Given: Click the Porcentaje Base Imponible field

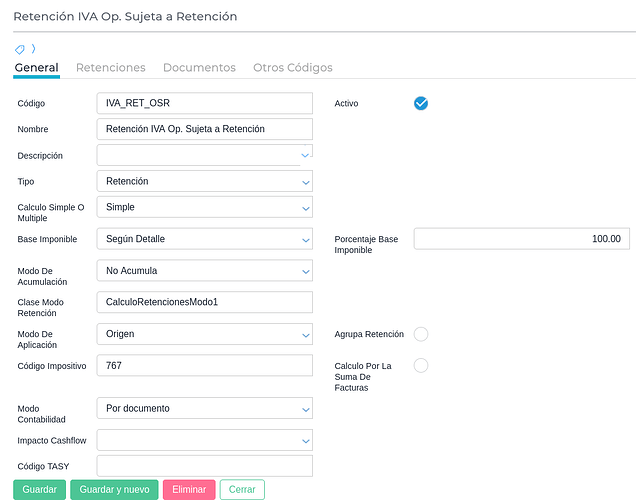Looking at the screenshot, I should coord(521,239).
